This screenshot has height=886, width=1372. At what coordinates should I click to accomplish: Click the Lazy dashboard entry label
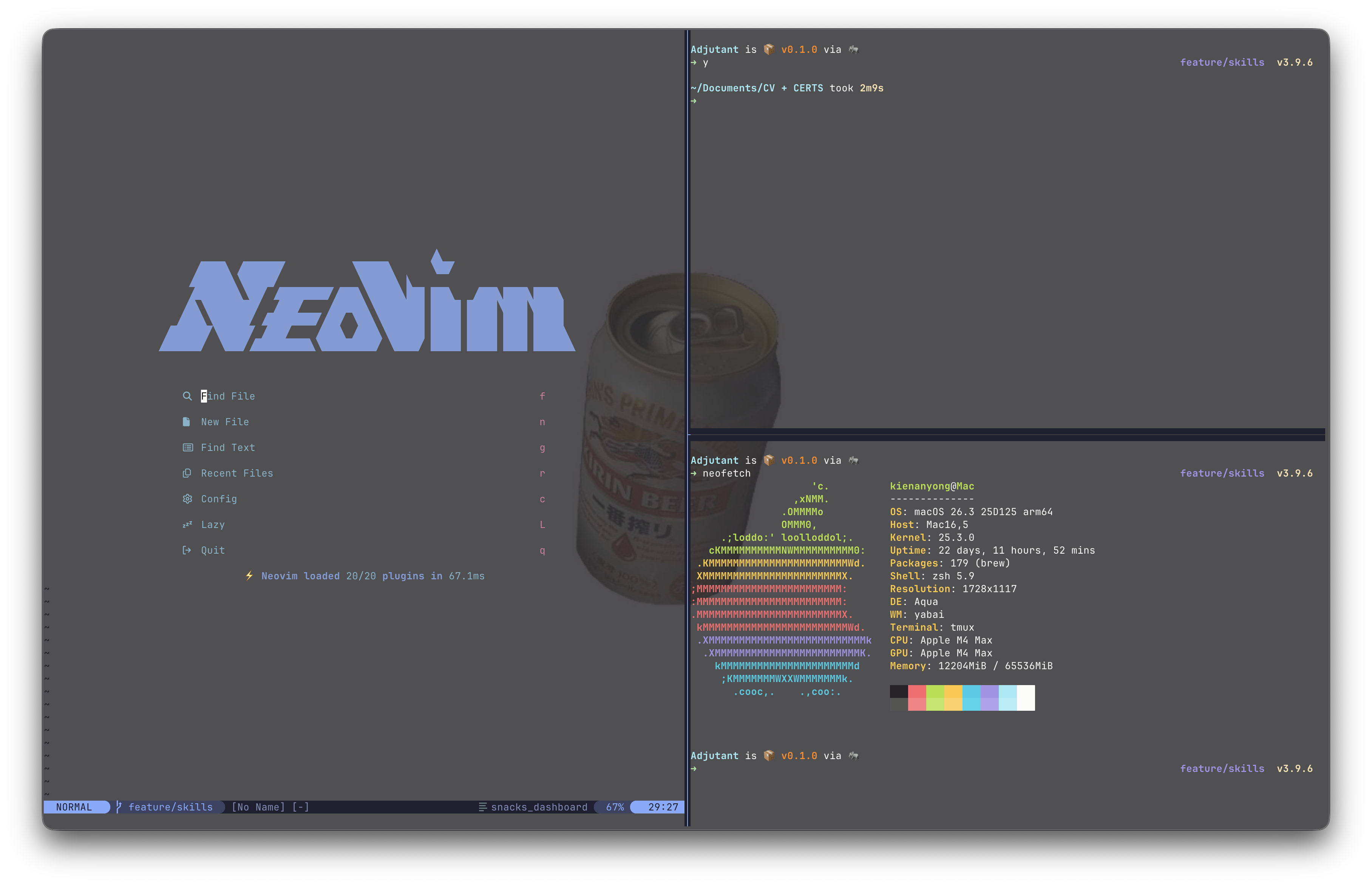(213, 525)
